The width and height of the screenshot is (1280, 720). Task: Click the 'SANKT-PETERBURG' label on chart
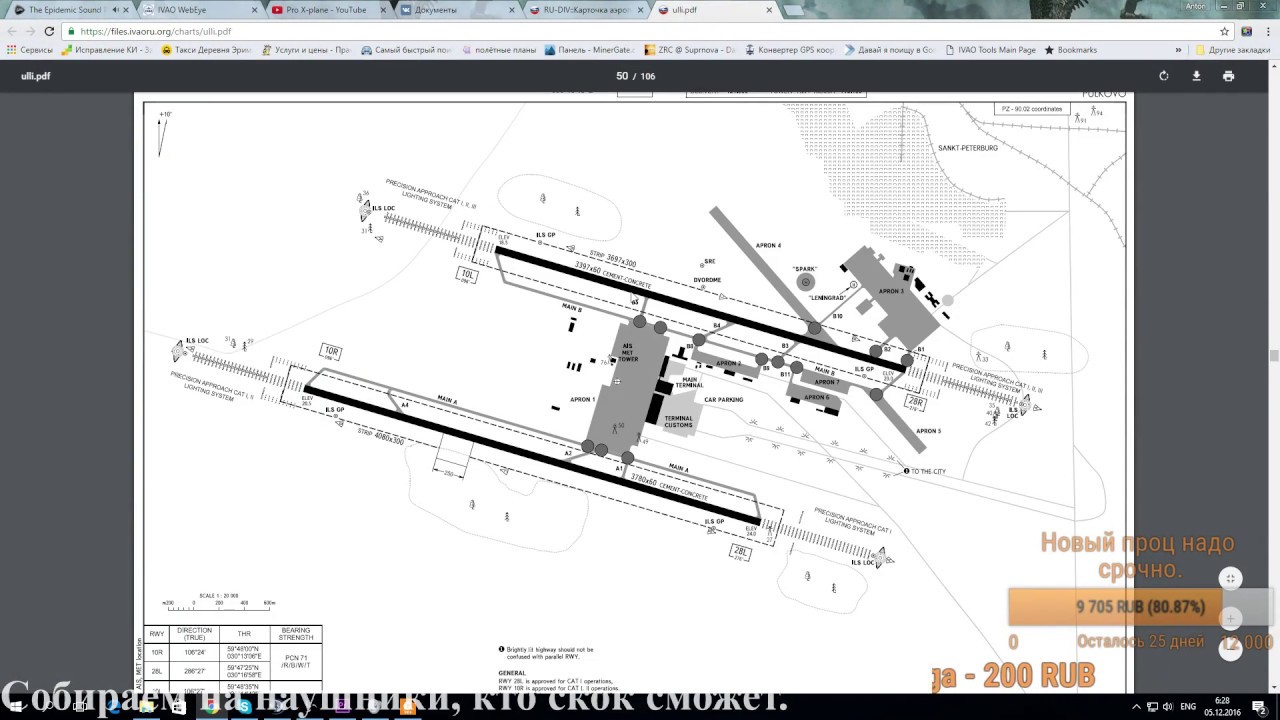point(968,148)
